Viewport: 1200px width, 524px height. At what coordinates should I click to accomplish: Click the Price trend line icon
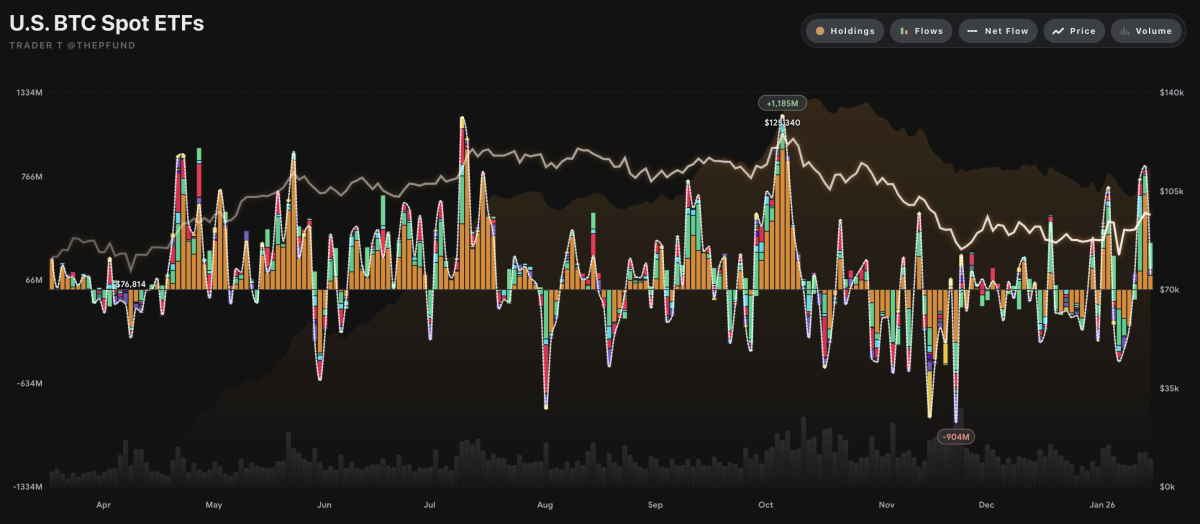pos(1058,31)
